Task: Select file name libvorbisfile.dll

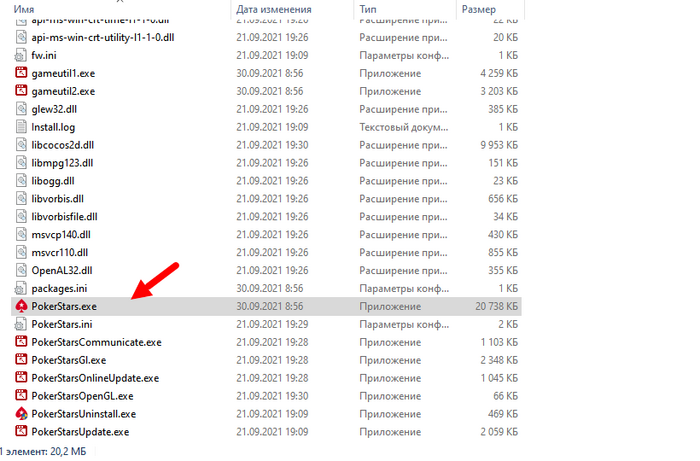Action: 64,217
